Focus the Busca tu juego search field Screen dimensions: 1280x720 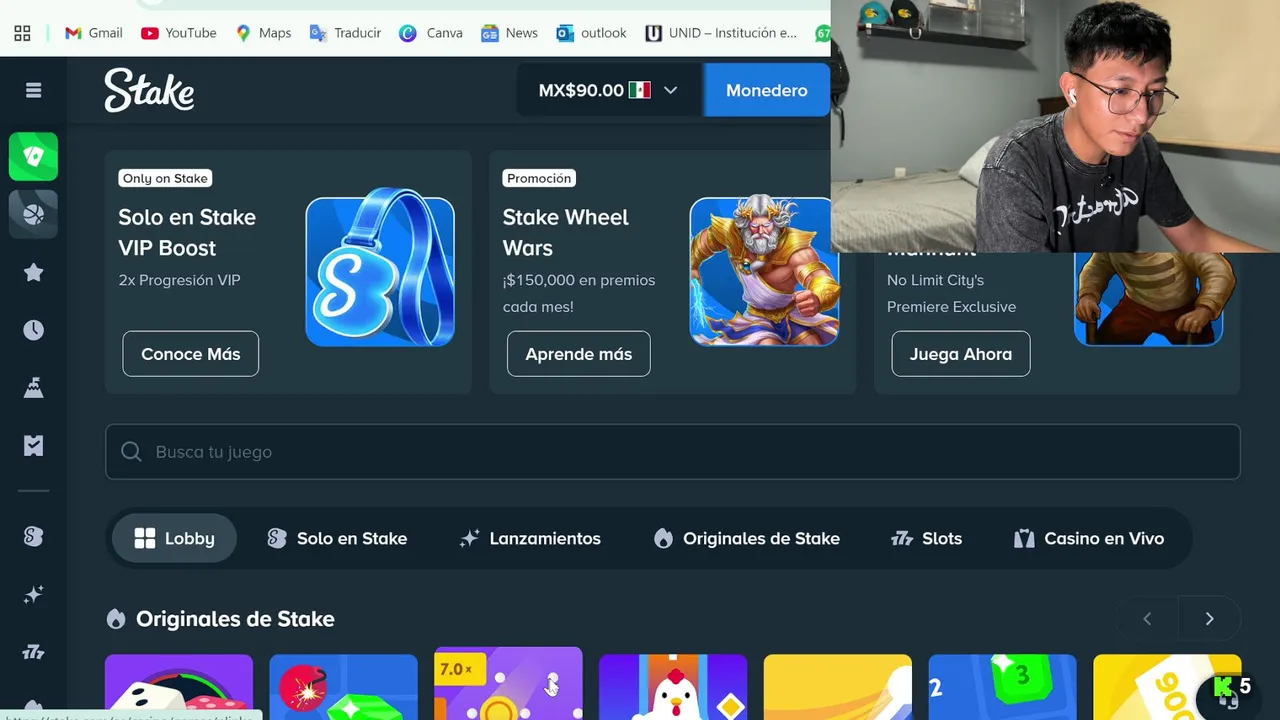[x=673, y=452]
